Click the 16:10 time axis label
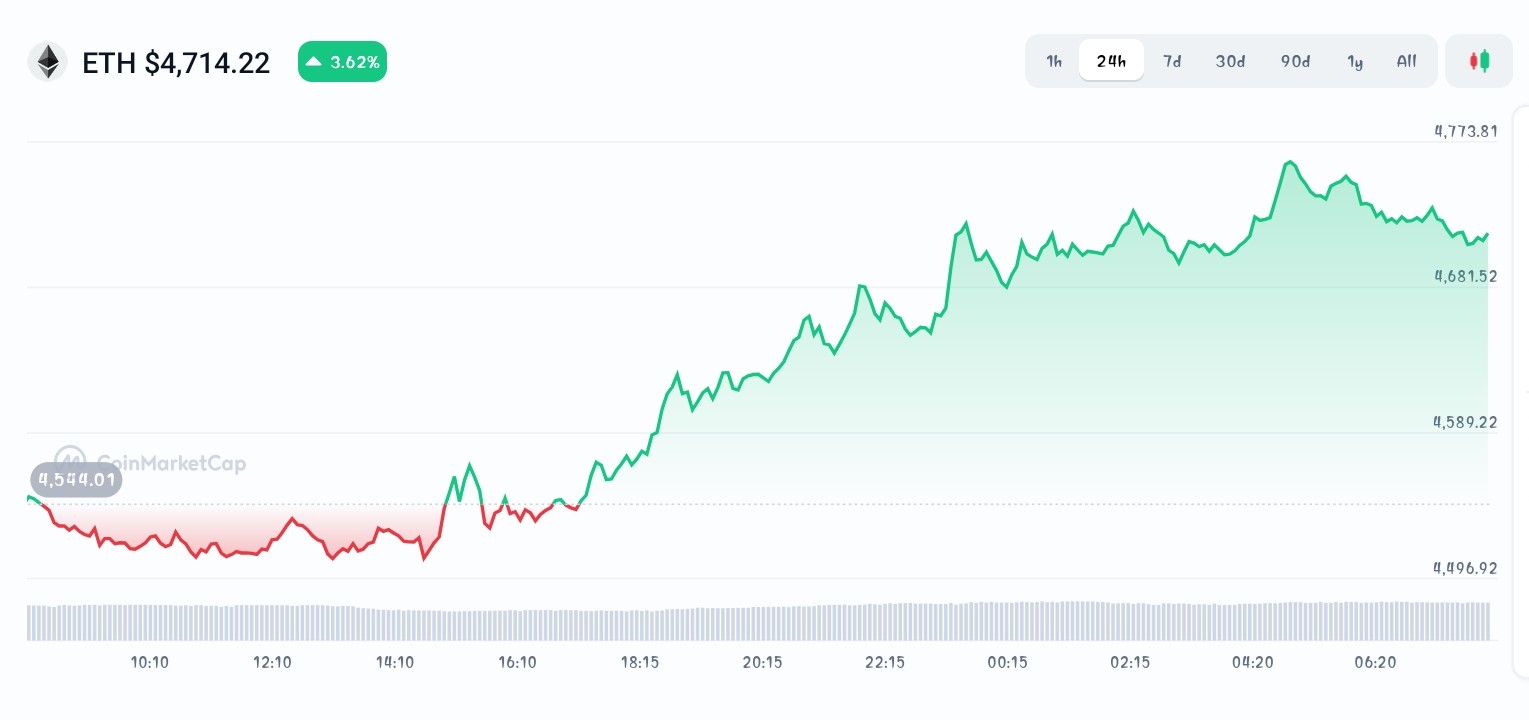Viewport: 1529px width, 720px height. tap(517, 662)
